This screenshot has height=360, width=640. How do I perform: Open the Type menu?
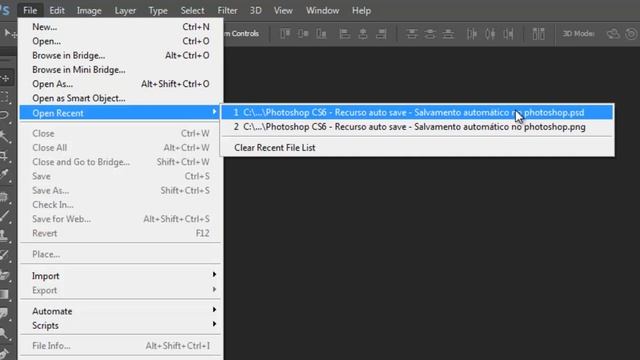click(158, 11)
